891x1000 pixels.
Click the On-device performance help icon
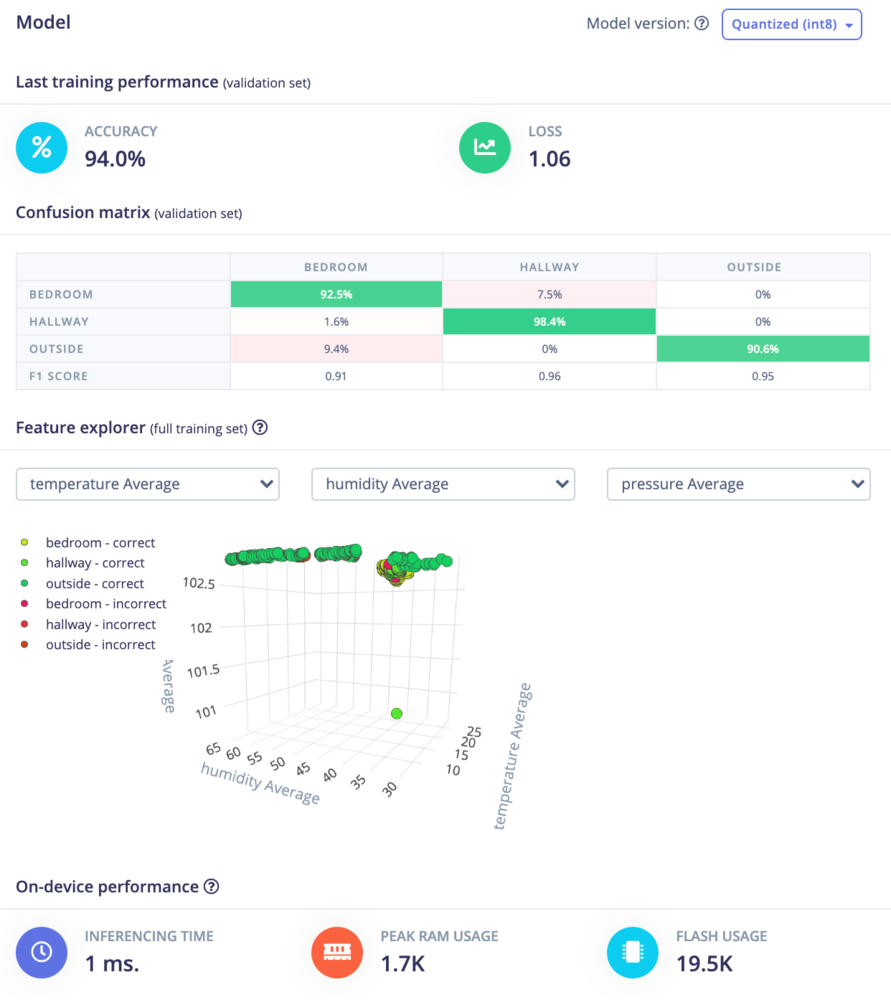211,886
